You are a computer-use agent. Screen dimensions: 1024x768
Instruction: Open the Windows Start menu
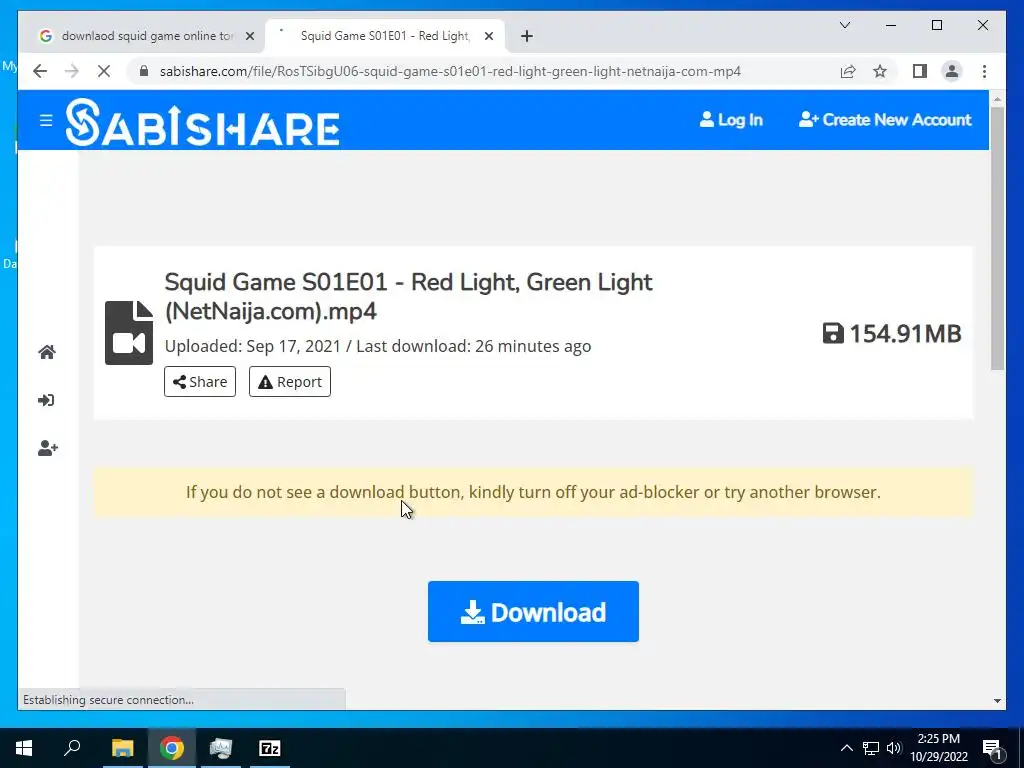pyautogui.click(x=24, y=748)
